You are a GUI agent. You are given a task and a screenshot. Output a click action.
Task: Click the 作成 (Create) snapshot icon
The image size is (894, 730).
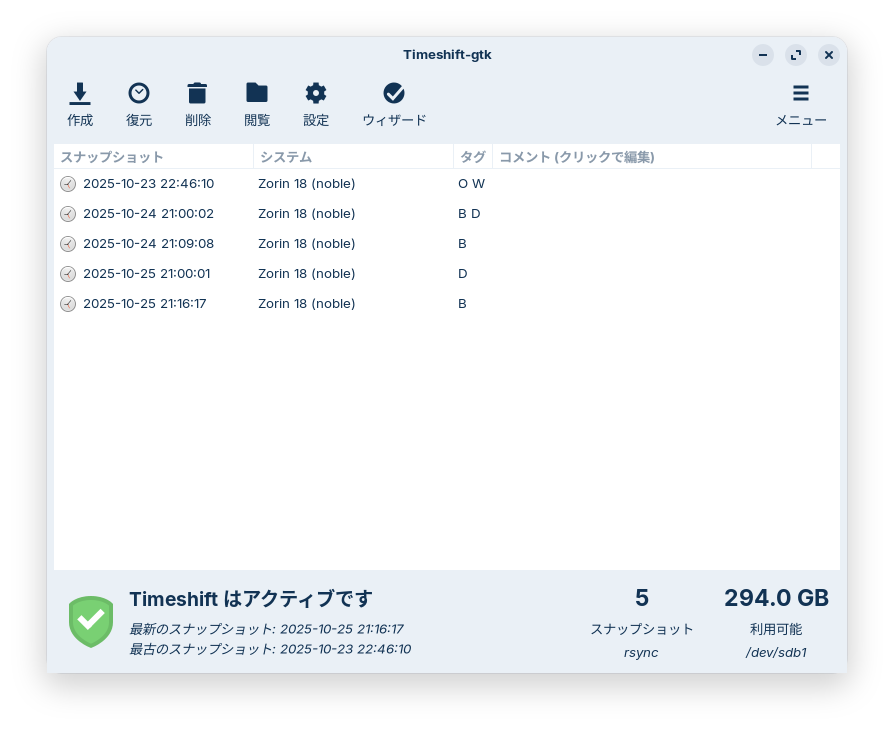pyautogui.click(x=80, y=94)
